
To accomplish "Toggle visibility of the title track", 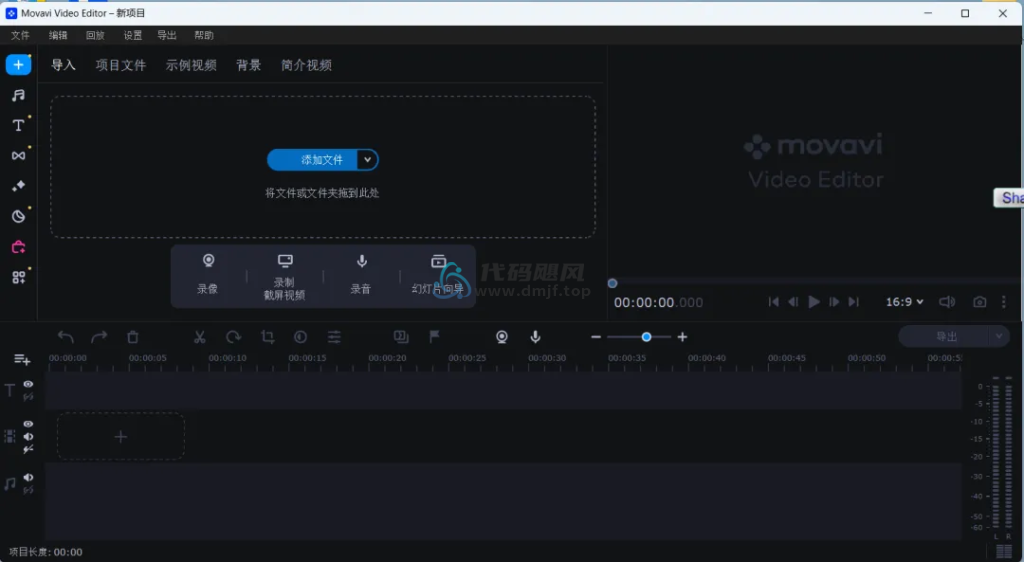I will [28, 384].
